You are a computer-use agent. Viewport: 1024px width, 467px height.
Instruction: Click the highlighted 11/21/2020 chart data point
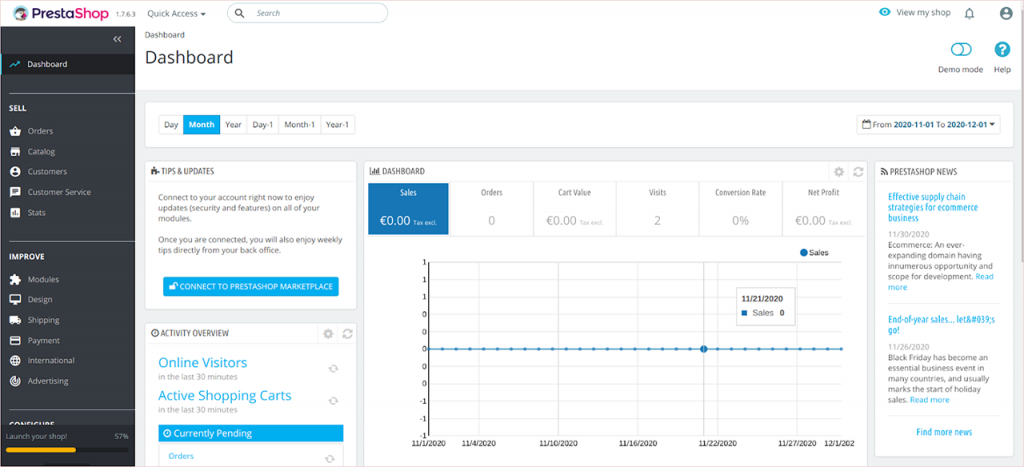tap(703, 349)
